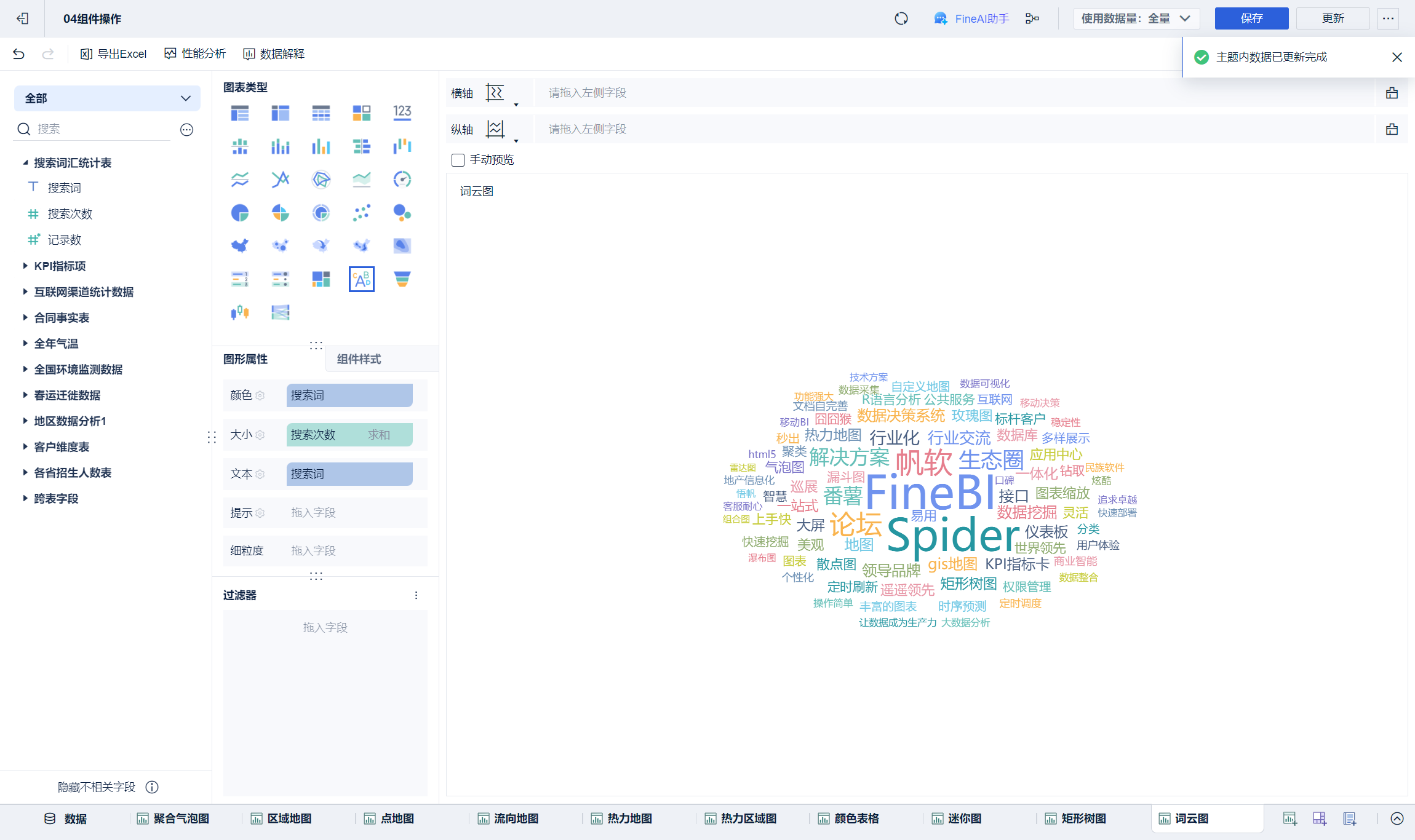Open the 矩形树图 bottom tab
Viewport: 1415px width, 840px height.
coord(1083,818)
